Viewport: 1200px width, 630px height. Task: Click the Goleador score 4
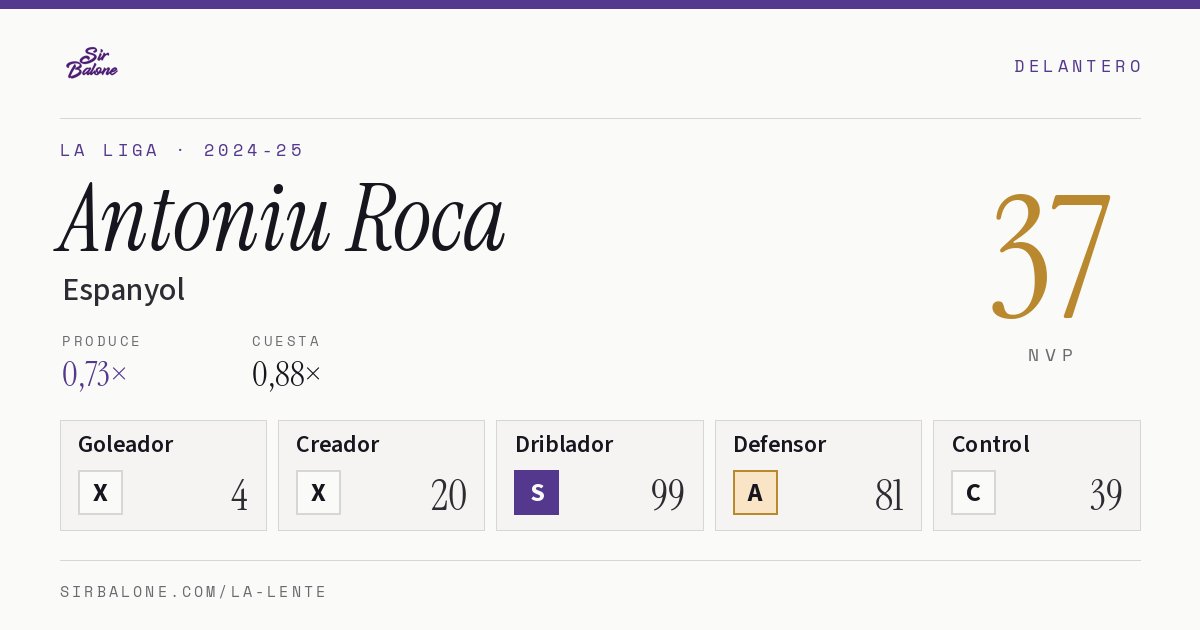(x=239, y=495)
